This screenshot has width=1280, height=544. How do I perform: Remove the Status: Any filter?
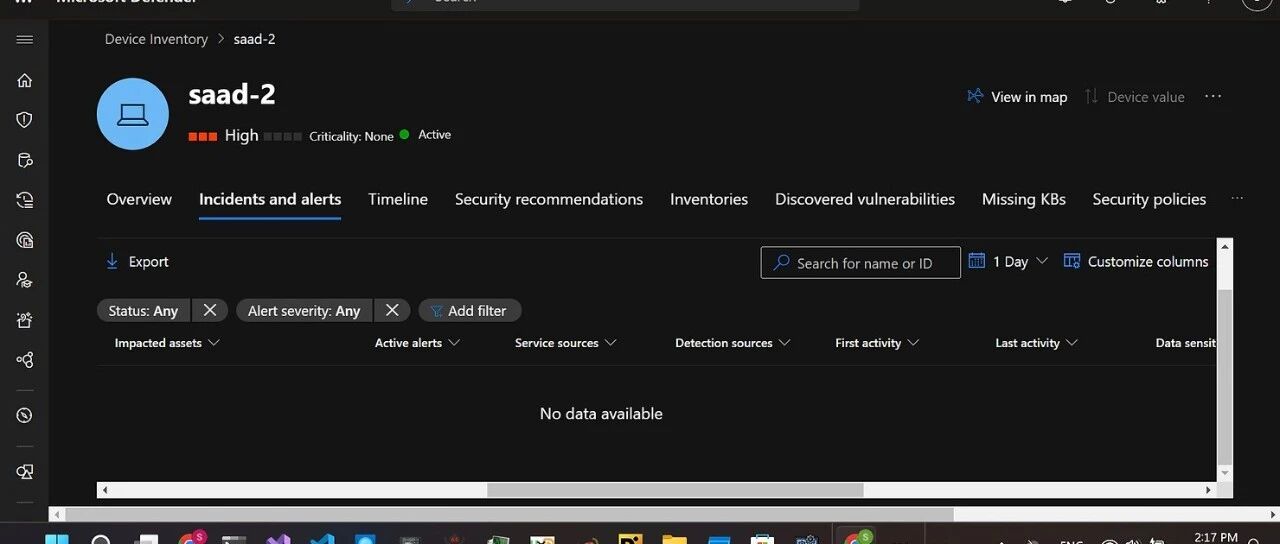pos(209,310)
